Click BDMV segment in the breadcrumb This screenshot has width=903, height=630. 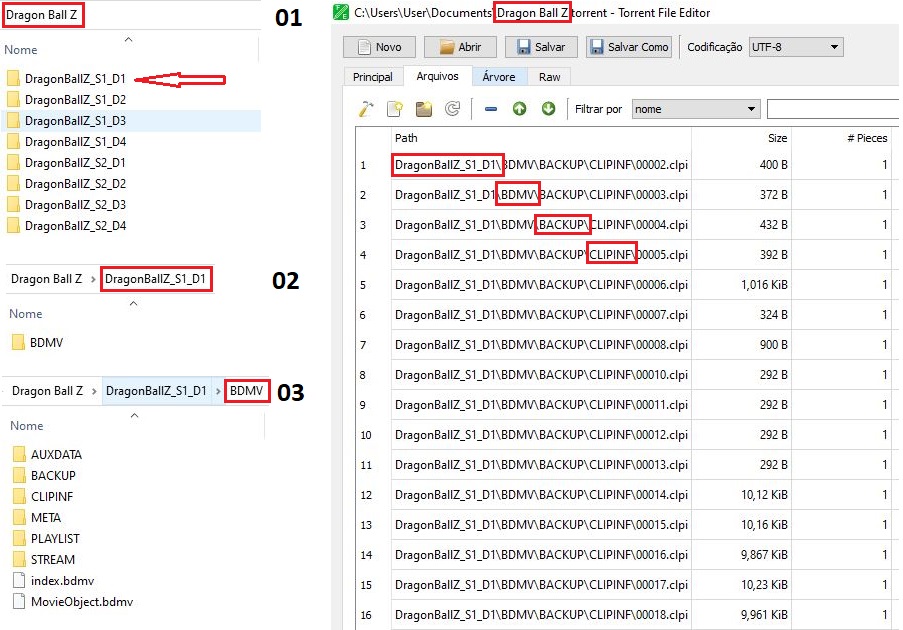246,391
